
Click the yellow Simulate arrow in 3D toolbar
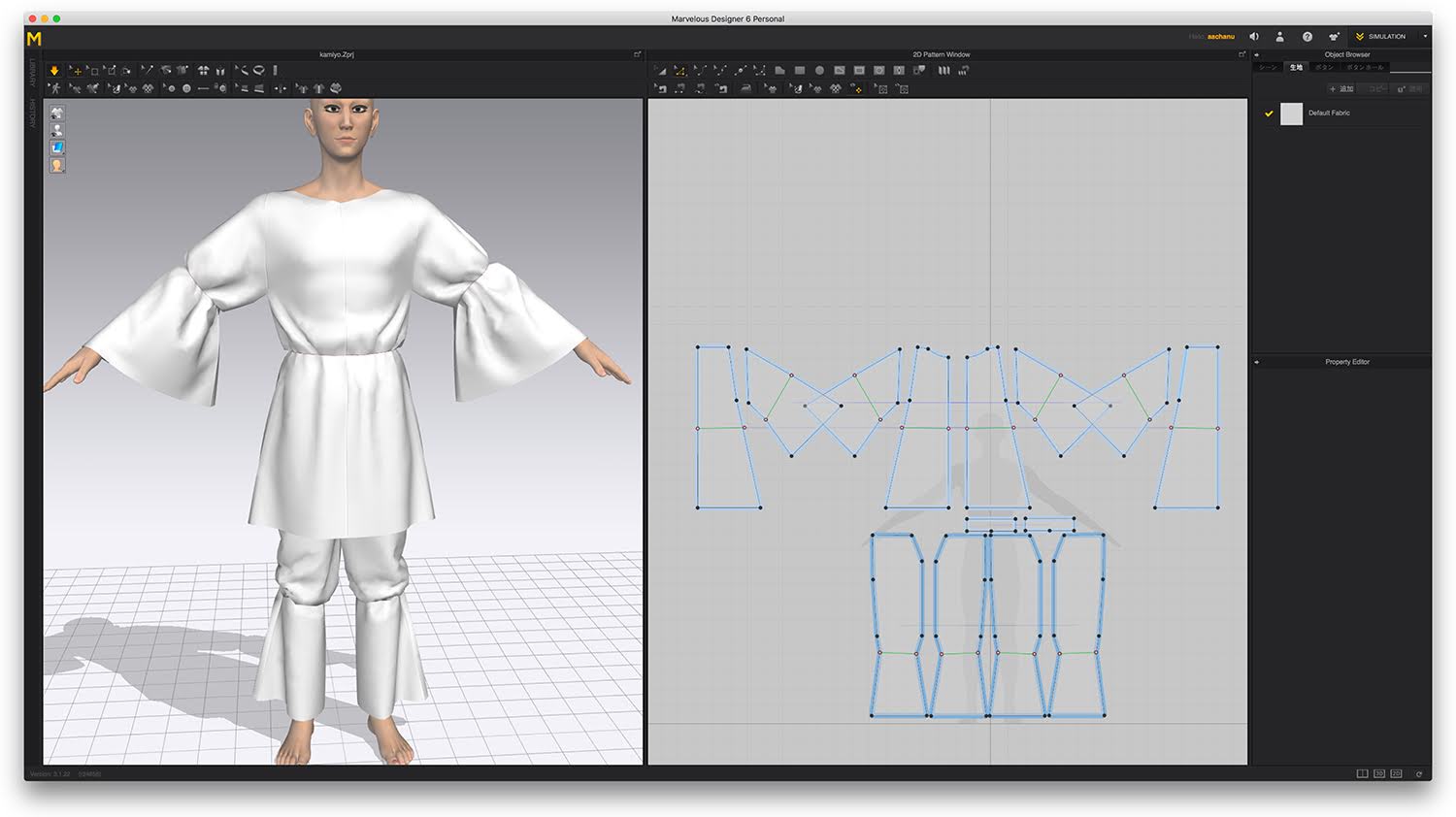click(x=54, y=71)
